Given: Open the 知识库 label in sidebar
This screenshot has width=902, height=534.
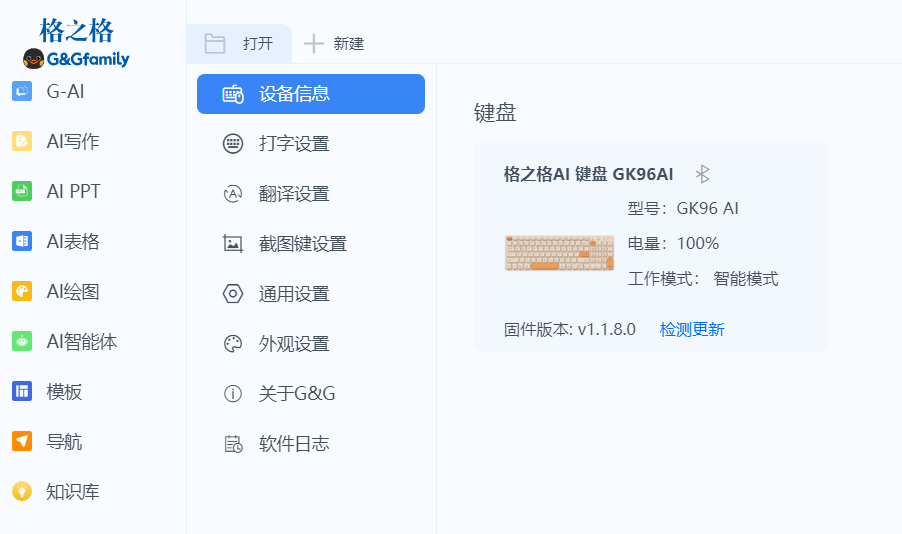Looking at the screenshot, I should pyautogui.click(x=72, y=491).
